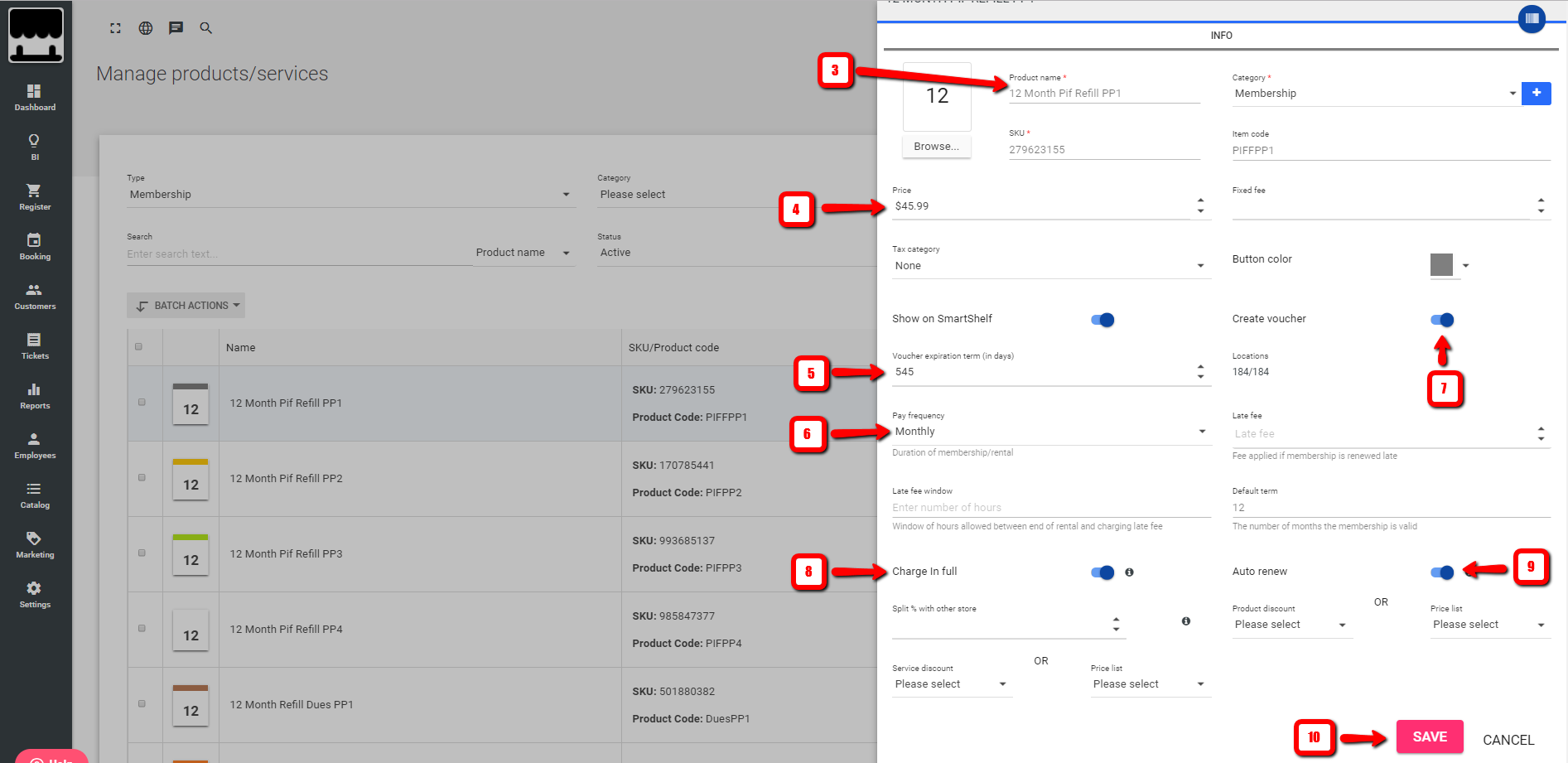The image size is (1568, 763).
Task: Click the globe language icon
Action: click(146, 28)
